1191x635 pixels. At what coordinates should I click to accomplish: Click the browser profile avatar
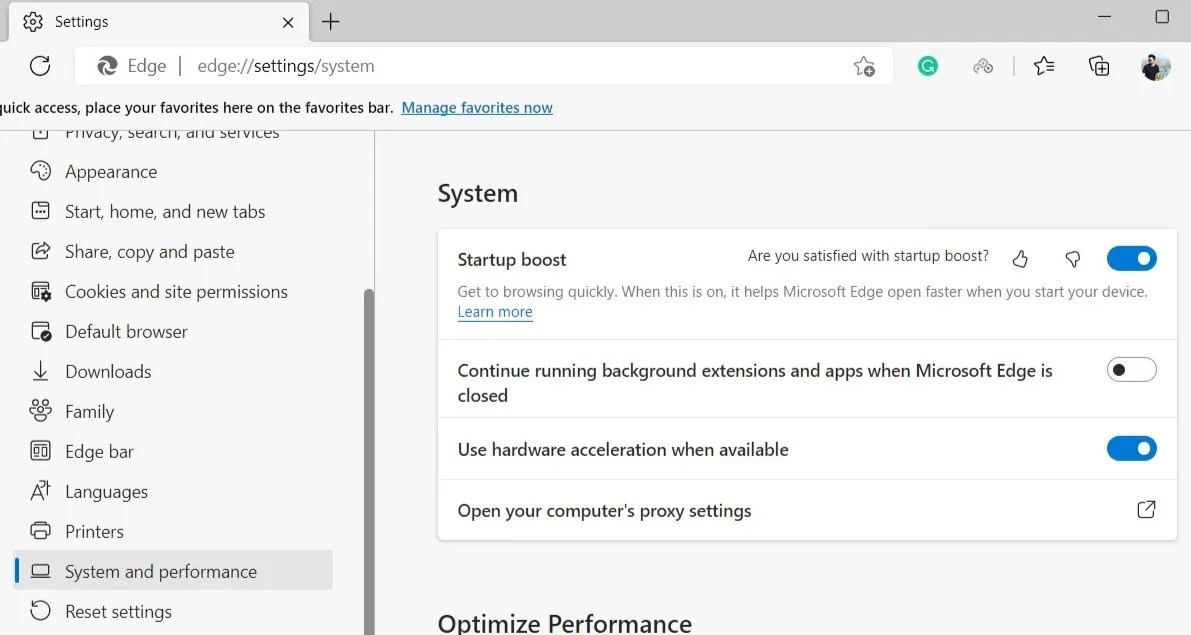[x=1155, y=65]
